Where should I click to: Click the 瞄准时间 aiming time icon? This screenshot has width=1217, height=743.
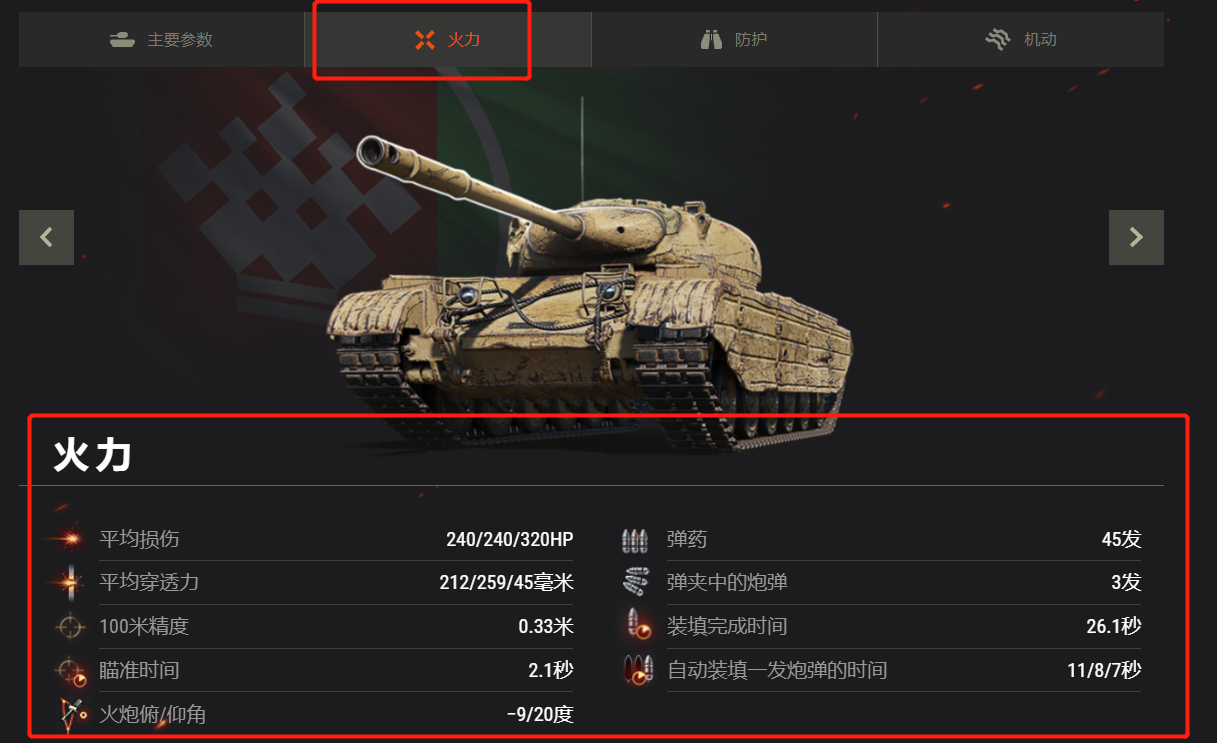coord(71,670)
